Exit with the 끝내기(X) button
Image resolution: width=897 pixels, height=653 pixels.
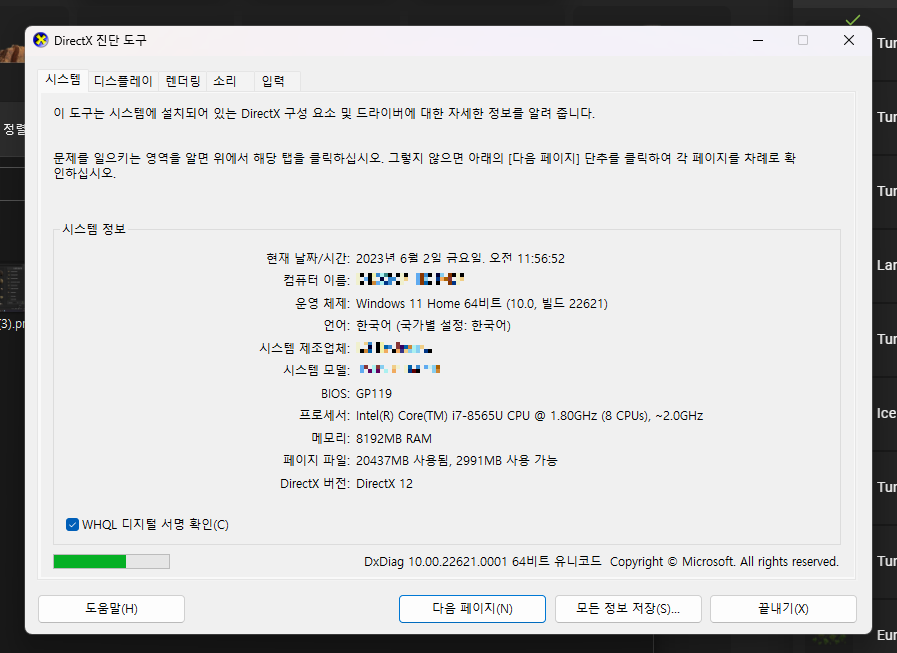click(x=783, y=608)
